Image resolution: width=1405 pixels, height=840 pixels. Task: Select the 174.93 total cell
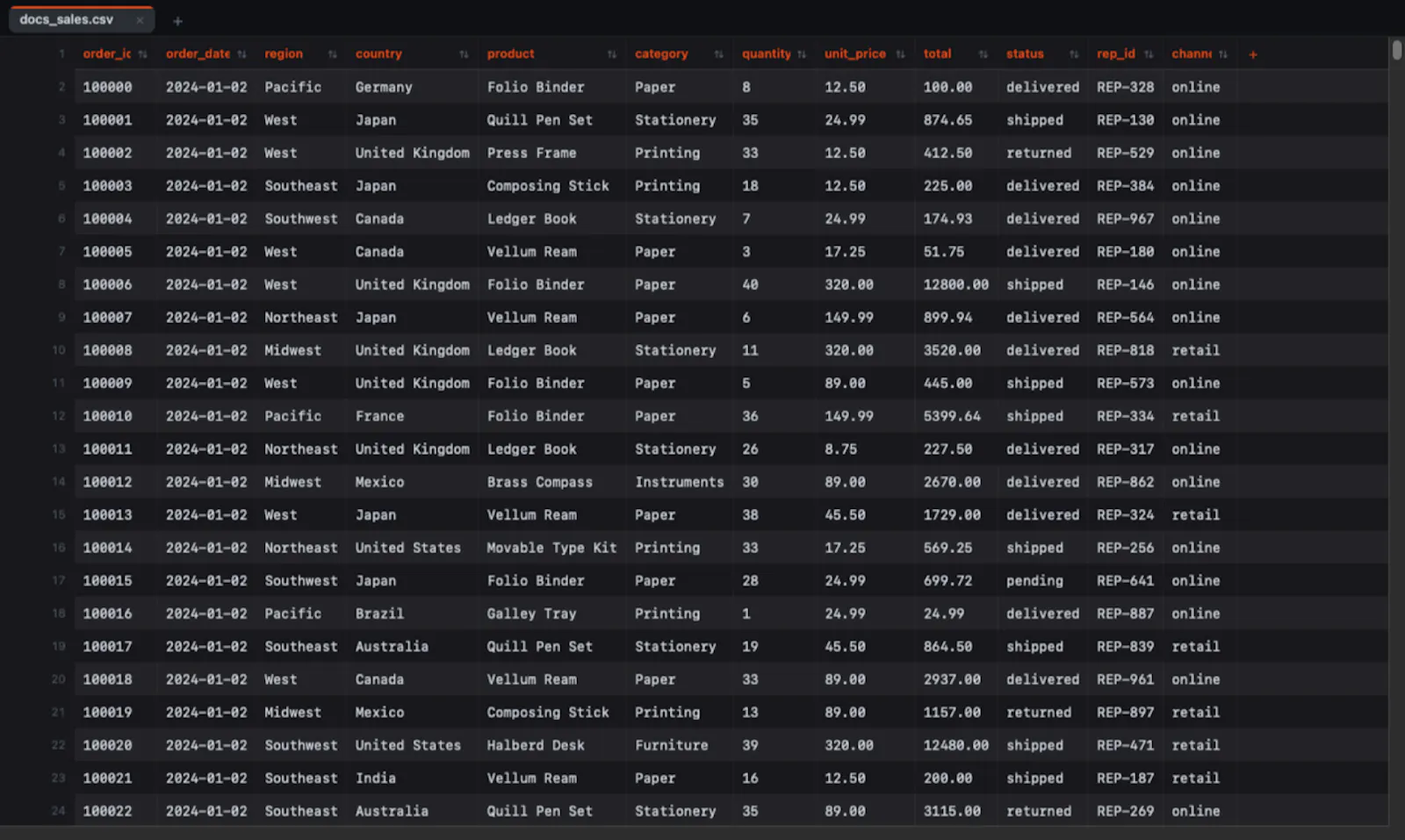[957, 219]
